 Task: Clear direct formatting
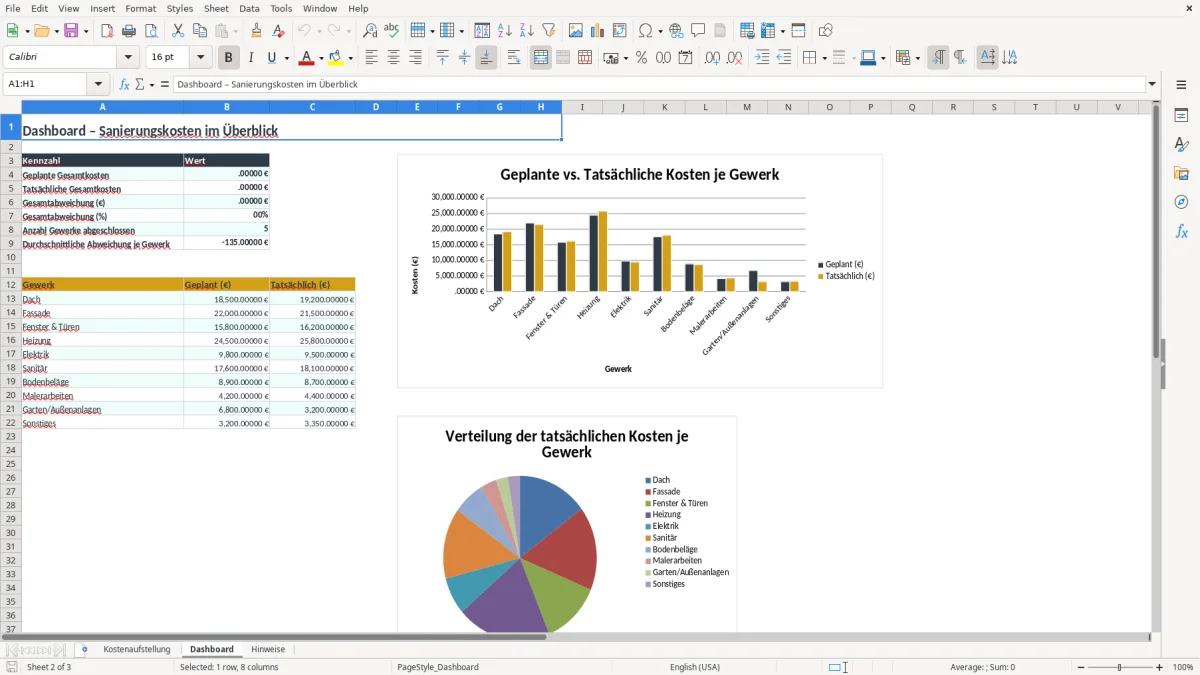pyautogui.click(x=279, y=31)
